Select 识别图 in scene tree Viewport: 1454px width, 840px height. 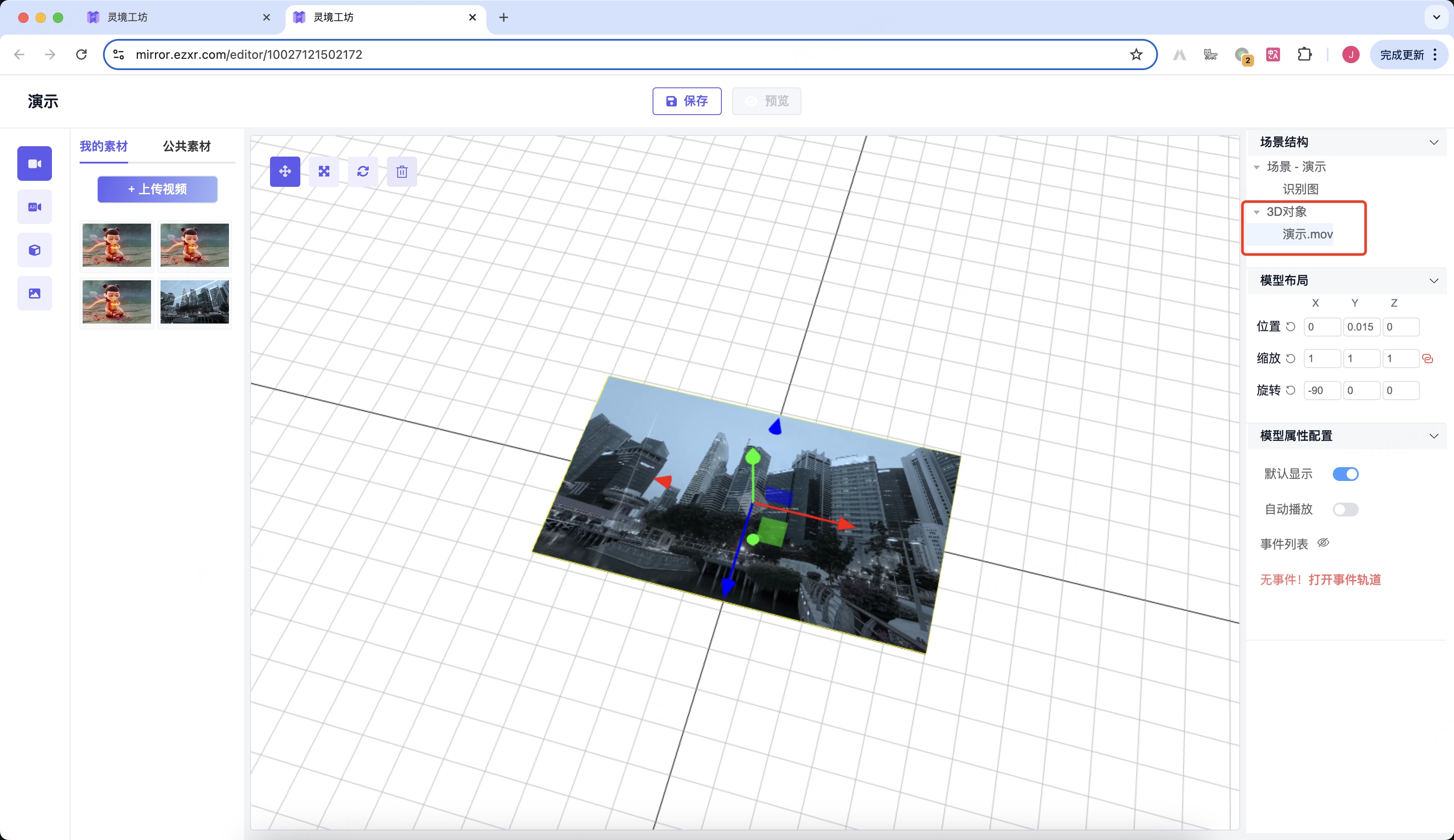point(1300,189)
